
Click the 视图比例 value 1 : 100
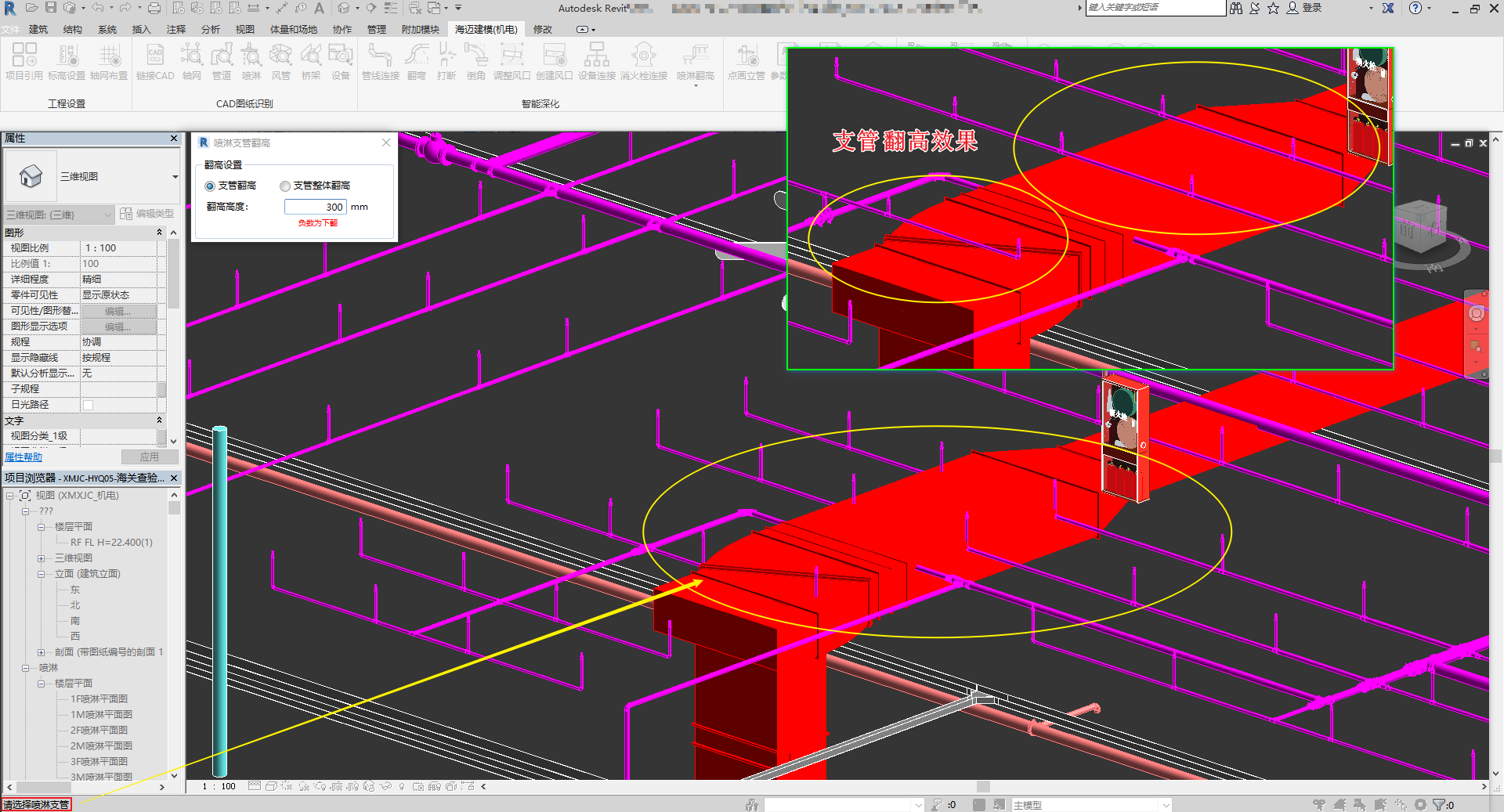[119, 248]
